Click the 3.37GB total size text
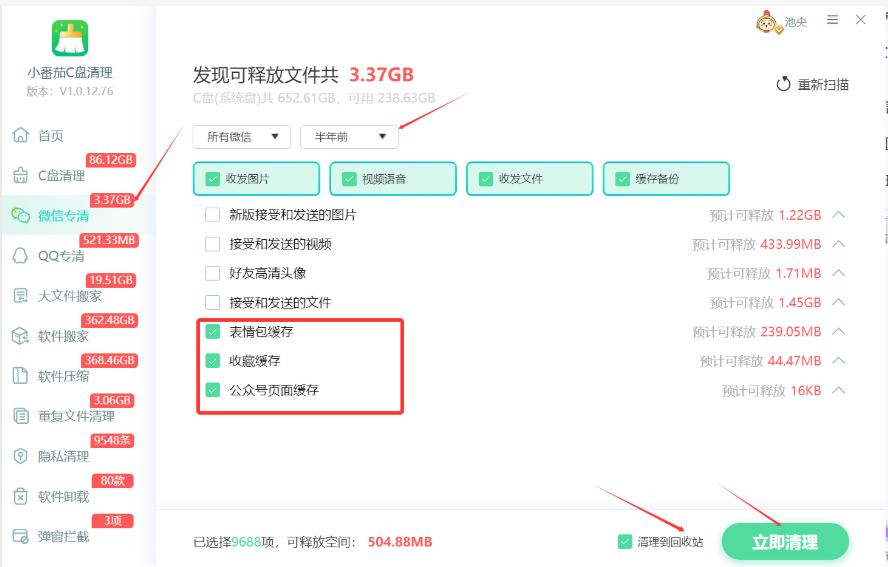Screen dimensions: 888x567 point(381,74)
